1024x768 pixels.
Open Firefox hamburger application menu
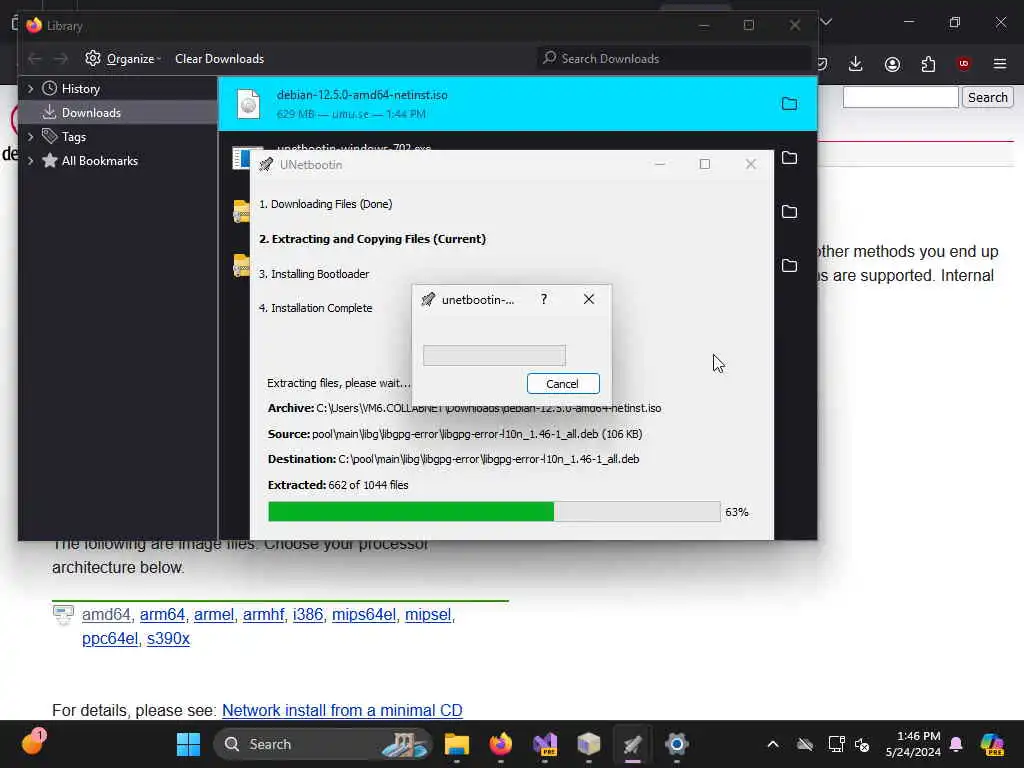tap(1000, 64)
